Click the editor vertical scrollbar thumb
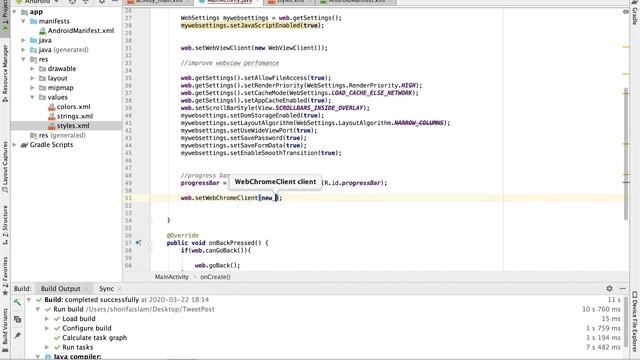640x360 pixels. point(626,153)
